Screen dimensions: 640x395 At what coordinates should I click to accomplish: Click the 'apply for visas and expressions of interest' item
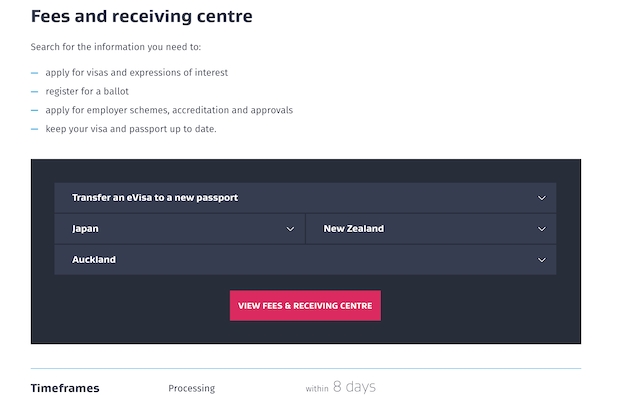pos(136,73)
